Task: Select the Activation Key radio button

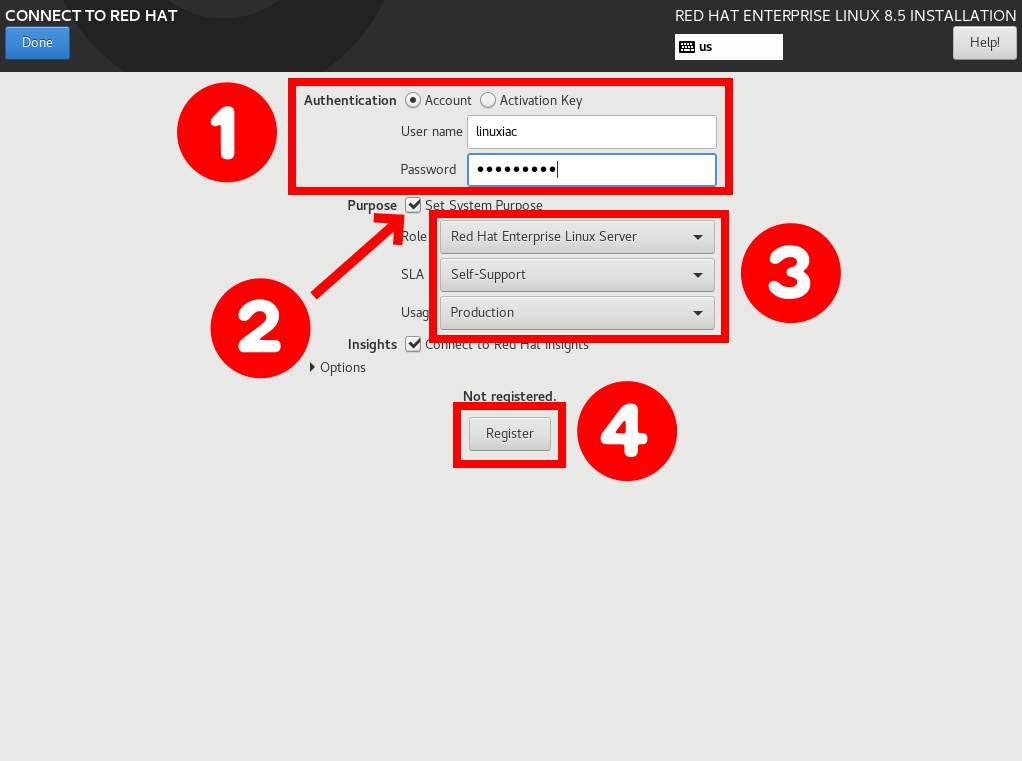Action: click(488, 100)
